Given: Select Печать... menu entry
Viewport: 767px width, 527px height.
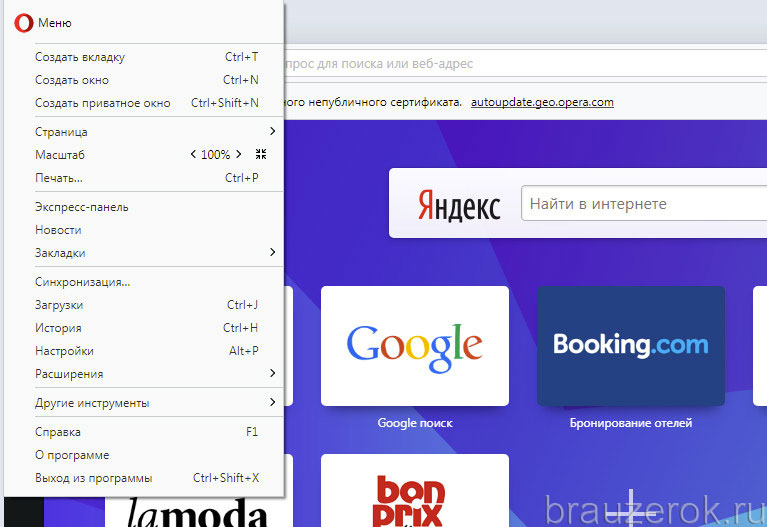Looking at the screenshot, I should pyautogui.click(x=147, y=178).
